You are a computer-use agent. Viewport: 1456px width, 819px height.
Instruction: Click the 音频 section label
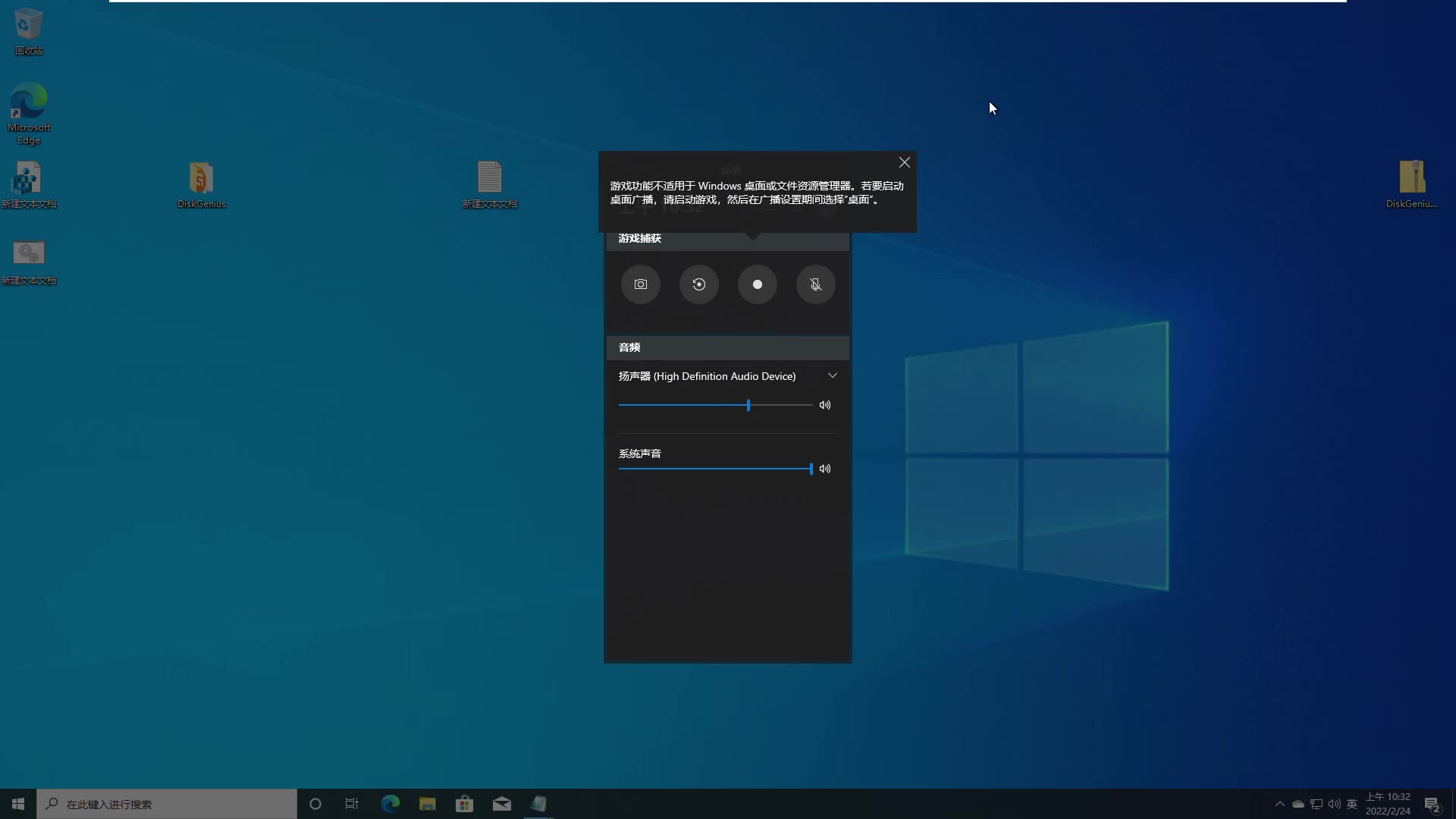tap(629, 346)
